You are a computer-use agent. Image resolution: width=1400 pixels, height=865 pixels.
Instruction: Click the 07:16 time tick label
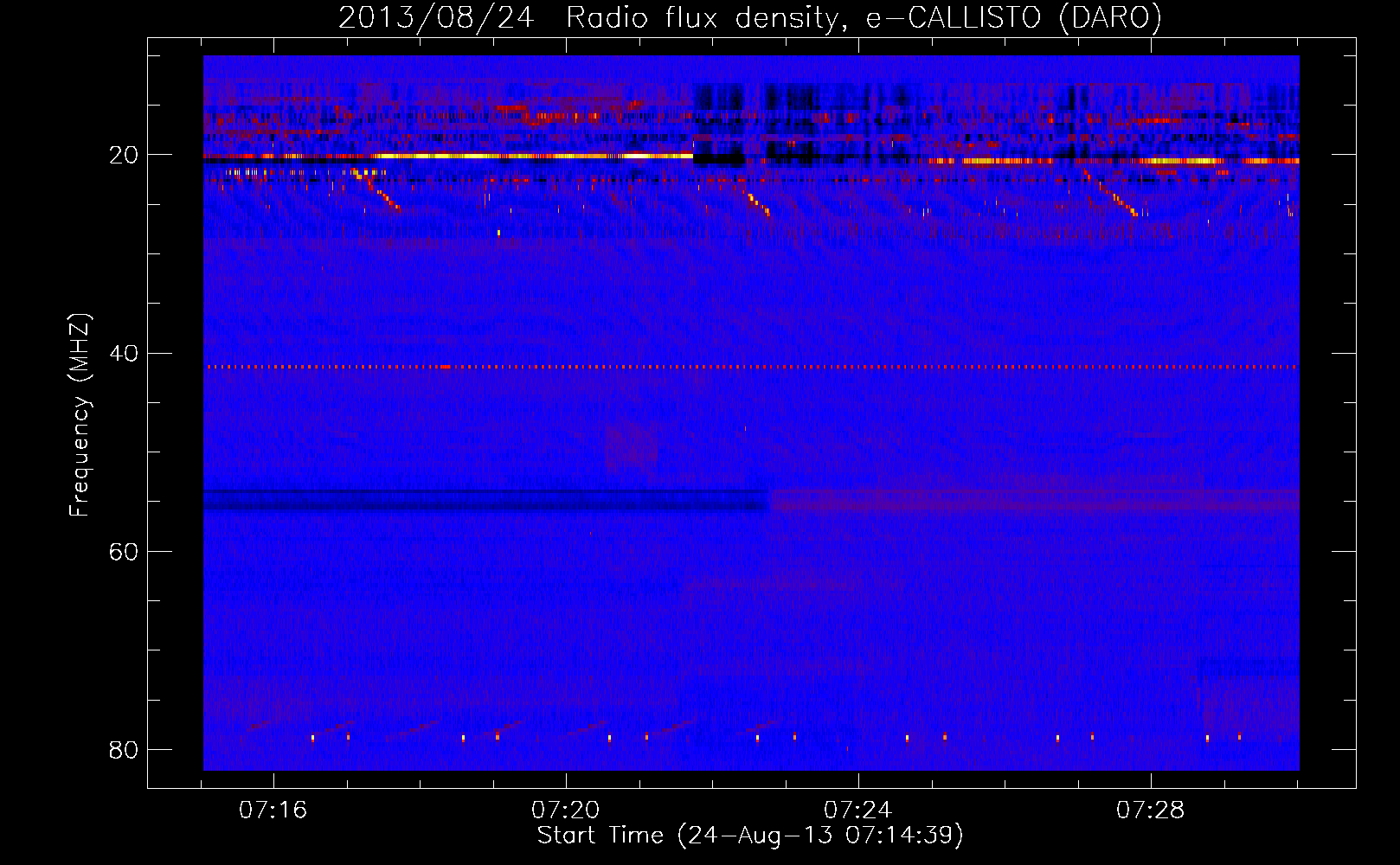pyautogui.click(x=273, y=811)
